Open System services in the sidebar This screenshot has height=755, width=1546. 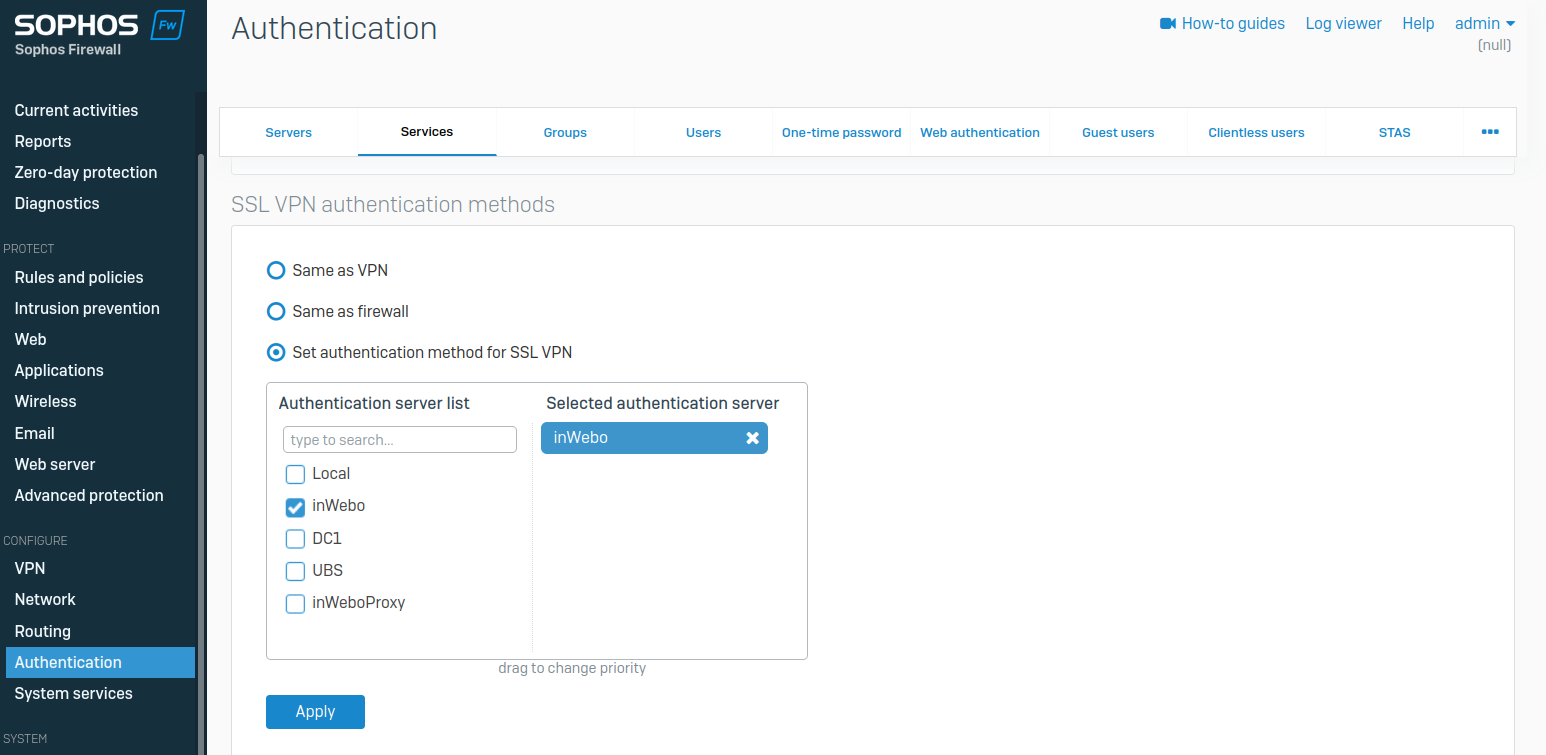[73, 693]
